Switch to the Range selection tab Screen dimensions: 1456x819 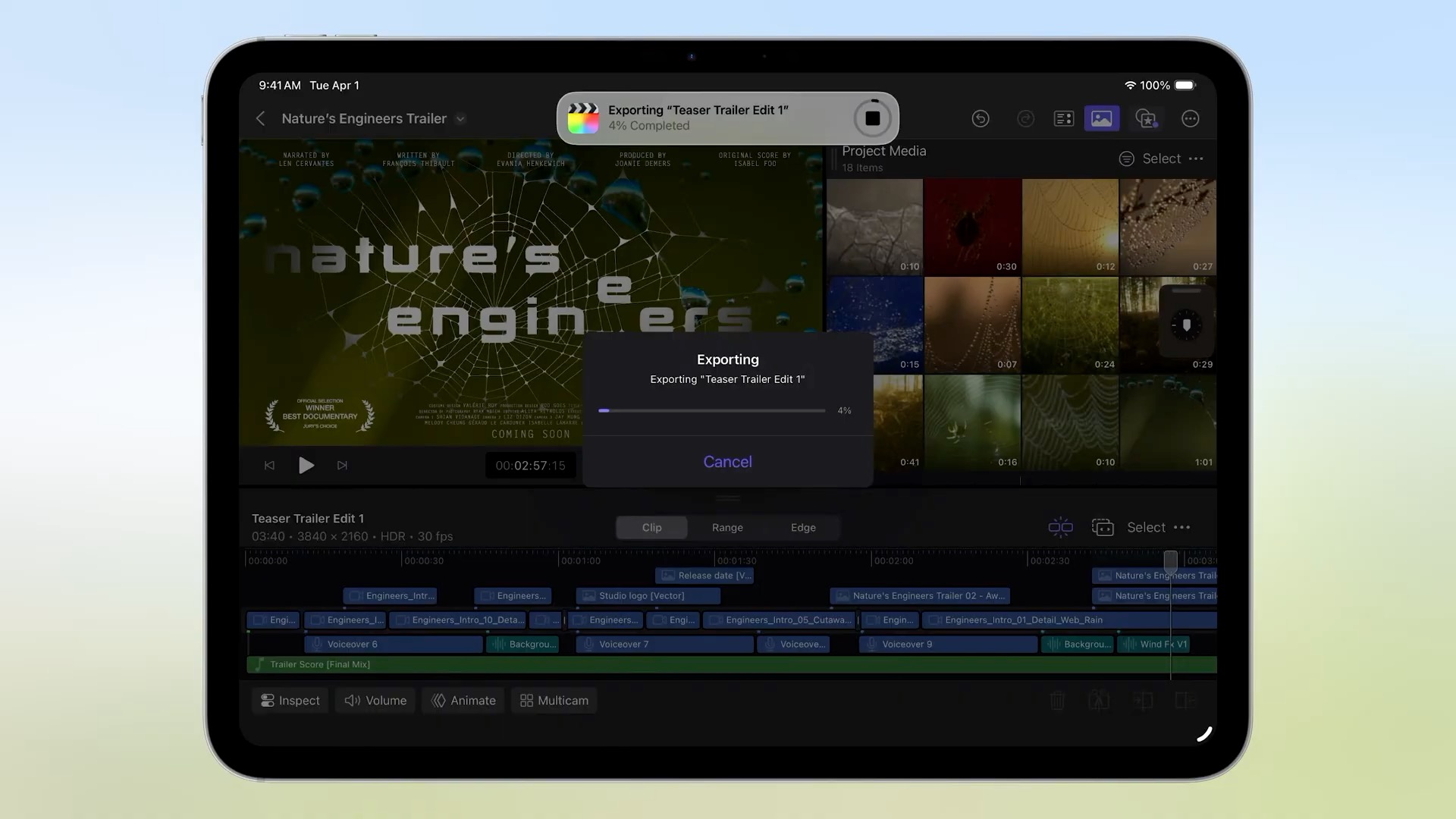click(x=726, y=527)
